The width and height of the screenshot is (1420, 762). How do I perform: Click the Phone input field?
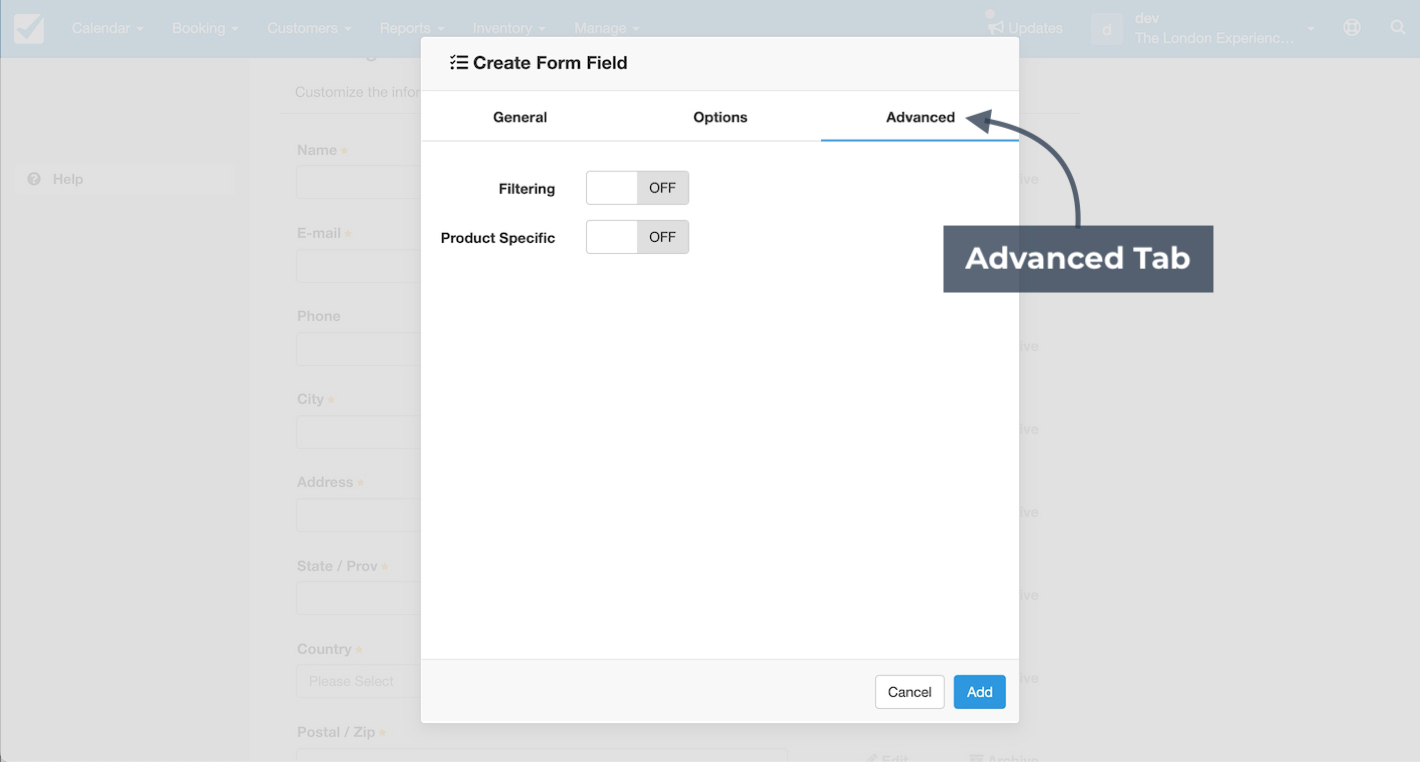[x=358, y=348]
